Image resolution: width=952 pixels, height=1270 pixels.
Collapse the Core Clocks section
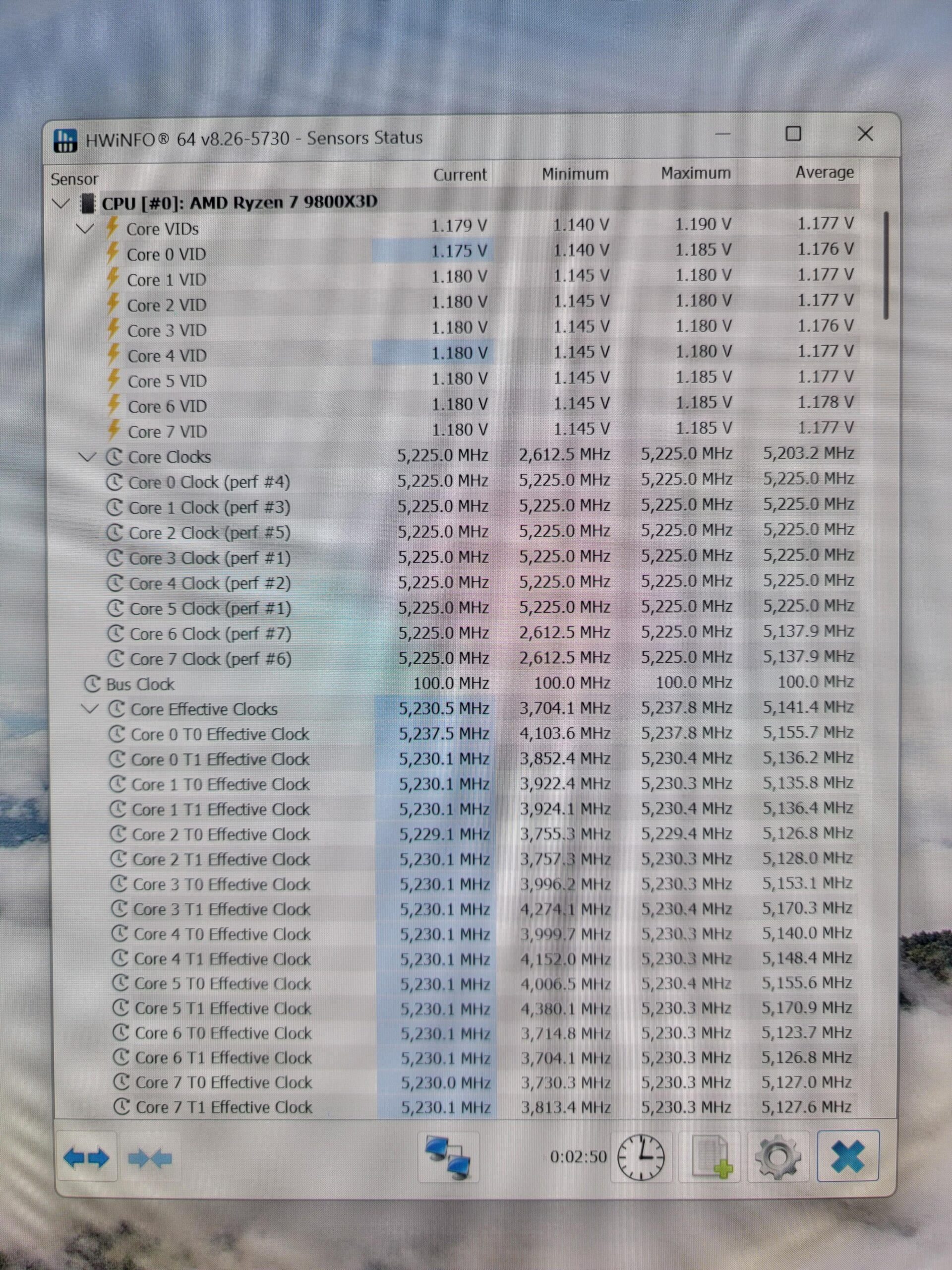click(87, 457)
